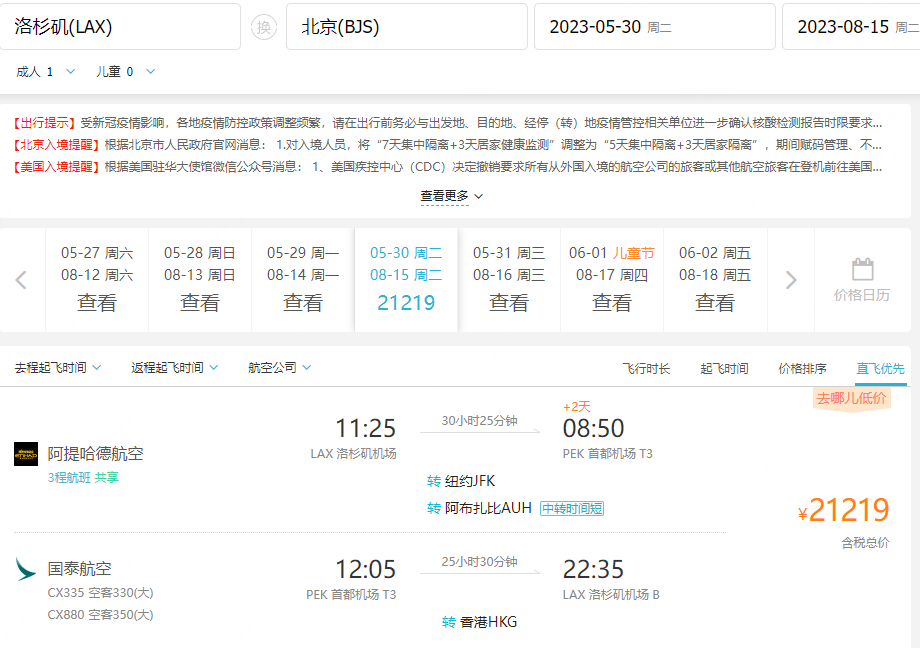Click the 去哪儿低价 badge
Screen dimensions: 920x648
(851, 399)
